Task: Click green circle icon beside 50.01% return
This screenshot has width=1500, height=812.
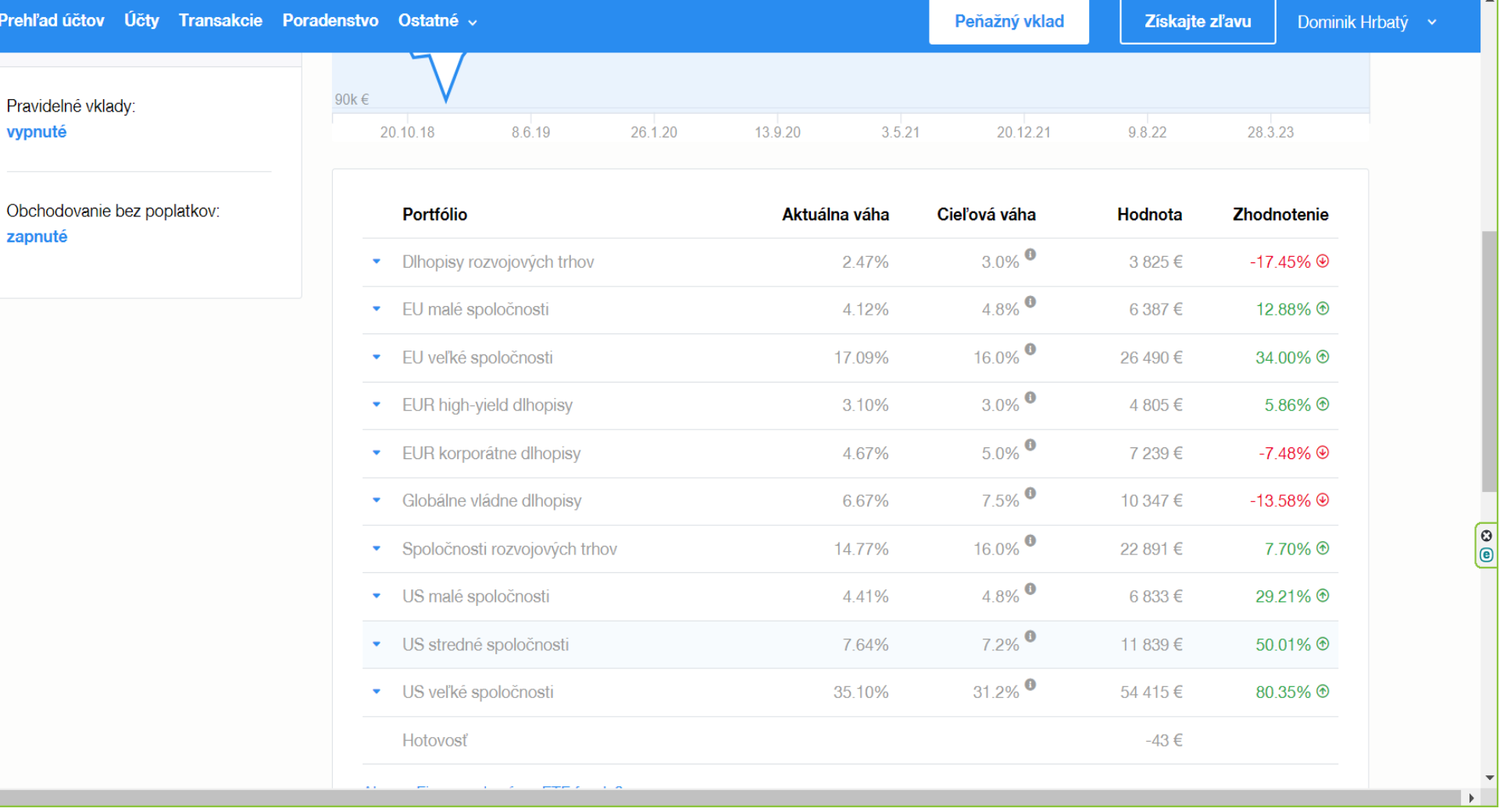Action: 1323,644
